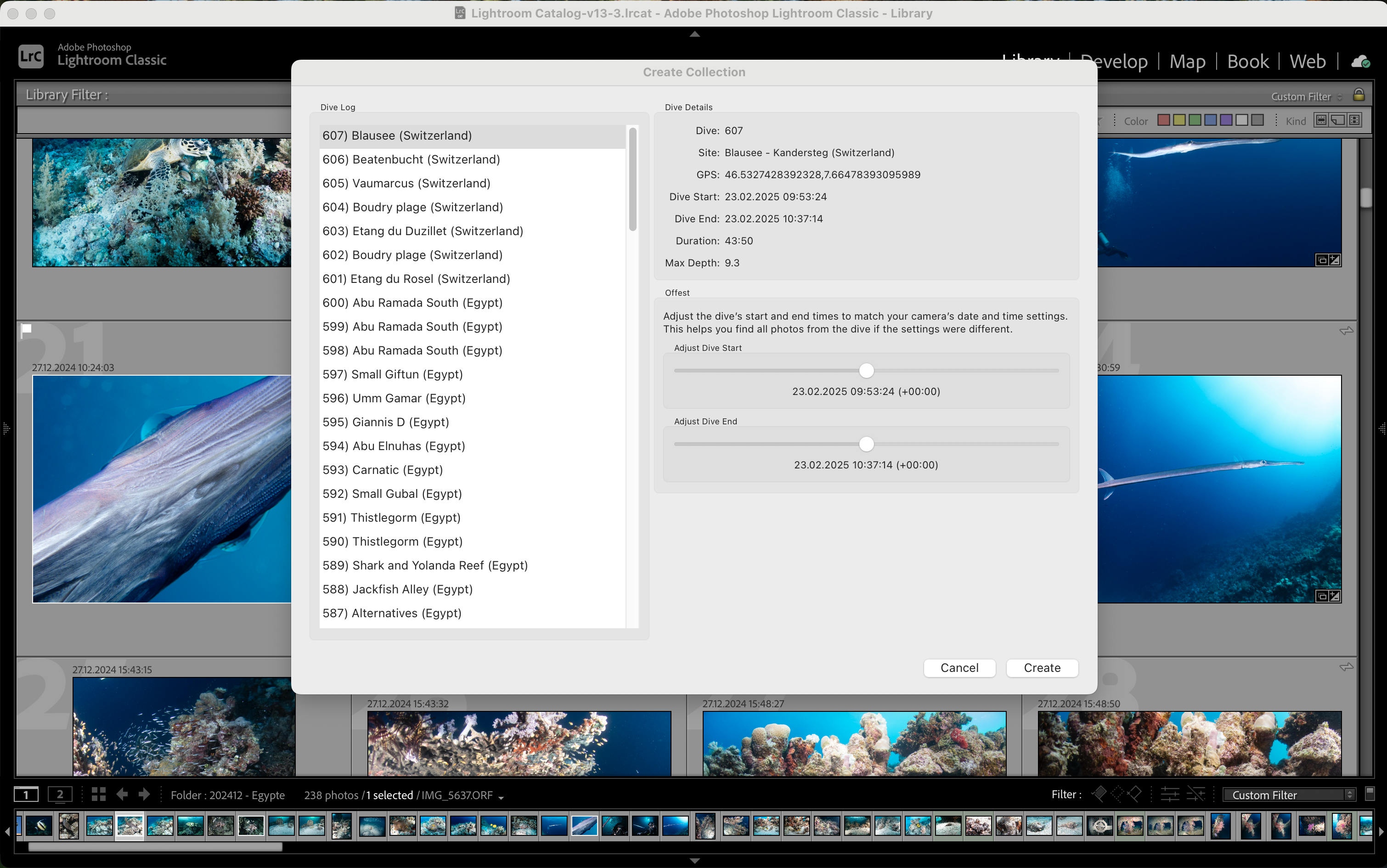Select dive 591) Thistlegorm (Egypt)
The width and height of the screenshot is (1387, 868).
point(472,518)
